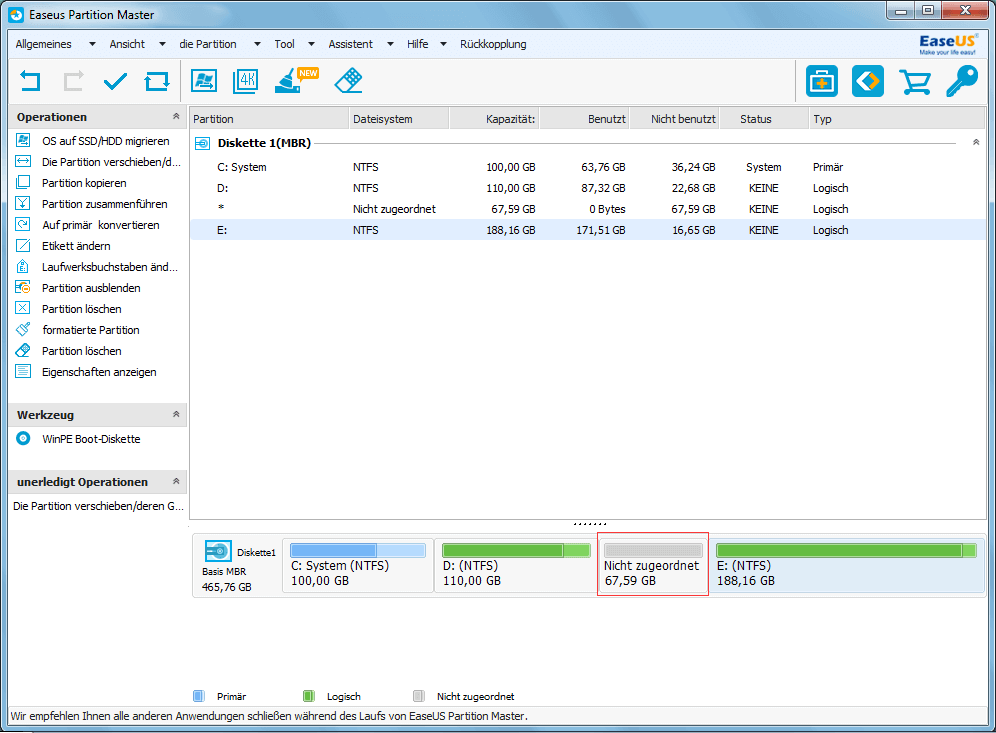Open the Allgemeines menu
Screen dimensions: 996x733
(x=43, y=44)
